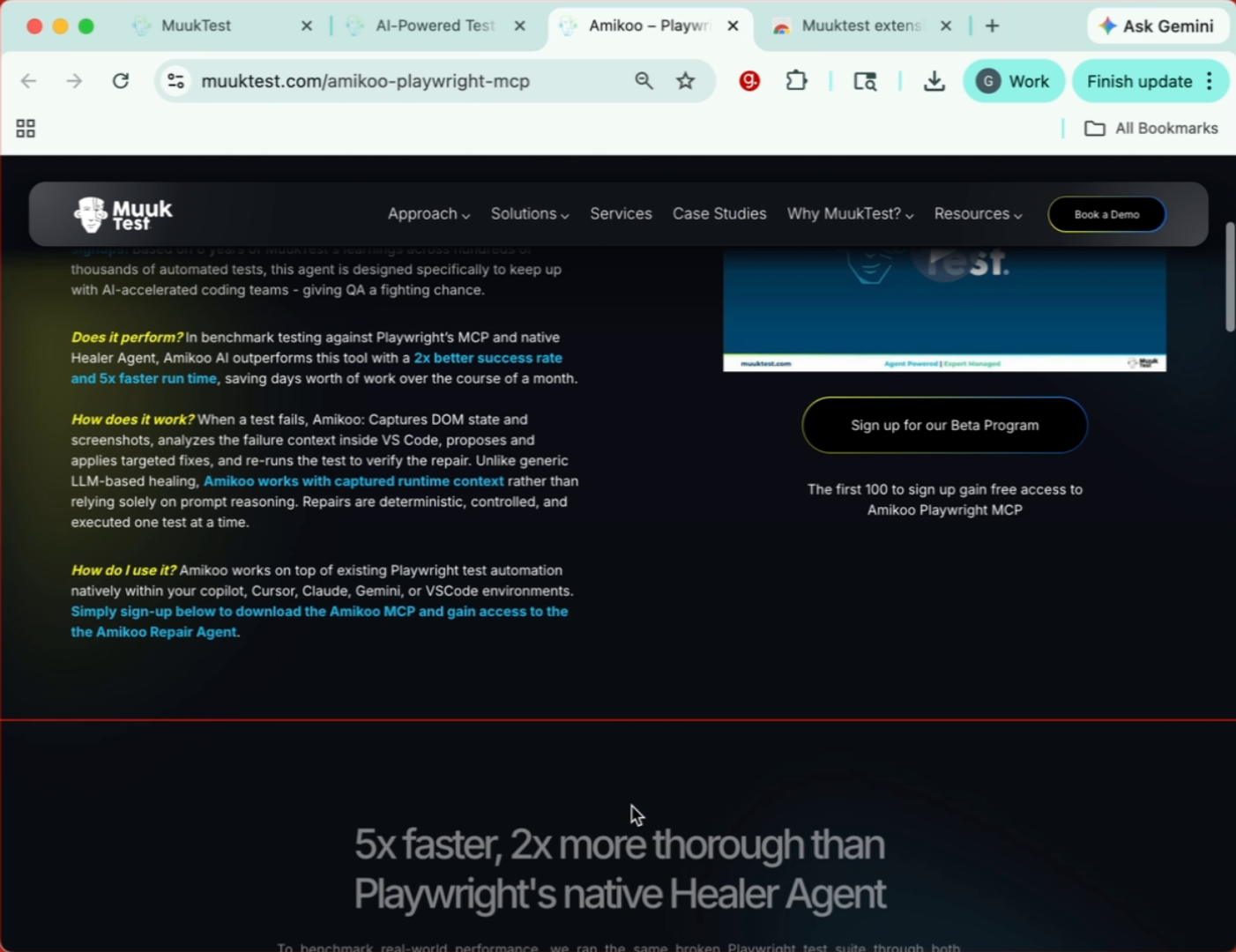The width and height of the screenshot is (1236, 952).
Task: Click "Playwright's native Healer Agent" heading line
Action: (619, 895)
